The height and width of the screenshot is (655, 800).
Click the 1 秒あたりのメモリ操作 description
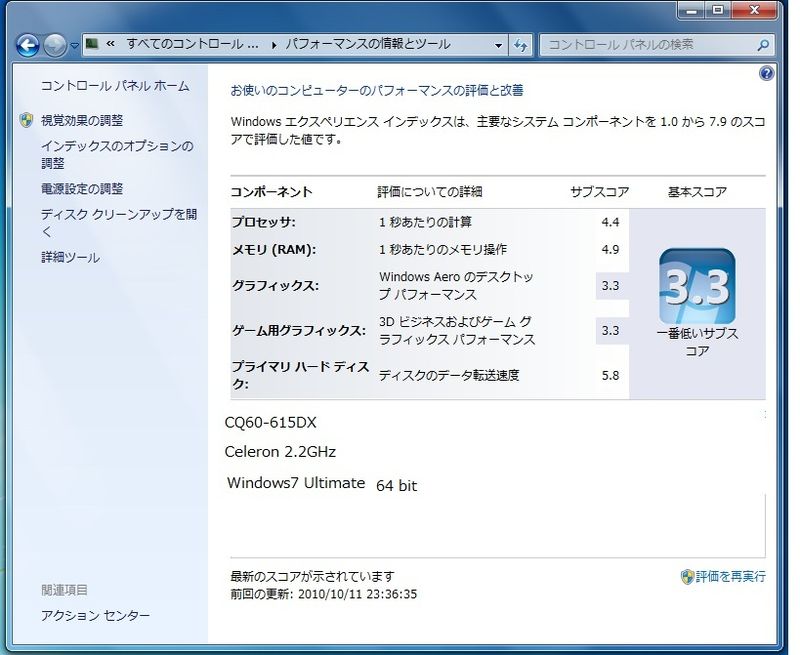pos(443,250)
